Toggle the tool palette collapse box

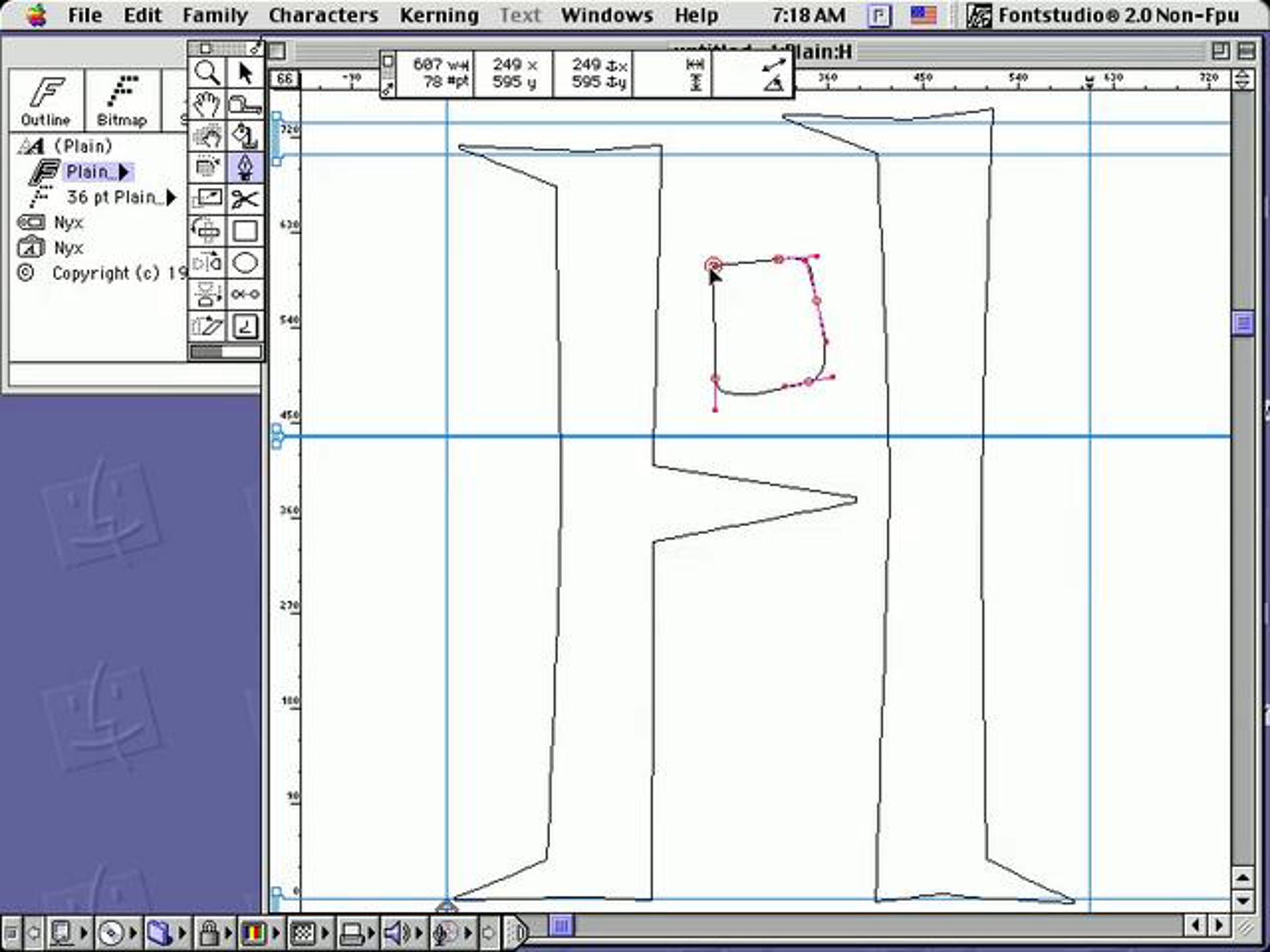tap(205, 48)
